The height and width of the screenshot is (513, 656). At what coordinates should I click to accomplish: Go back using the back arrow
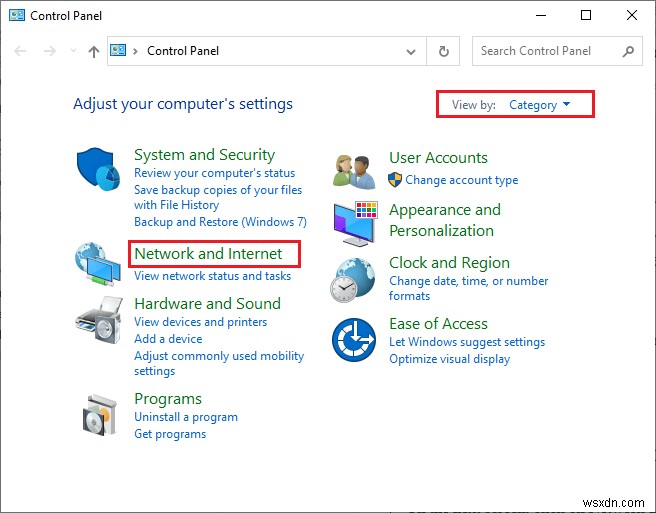pyautogui.click(x=20, y=51)
